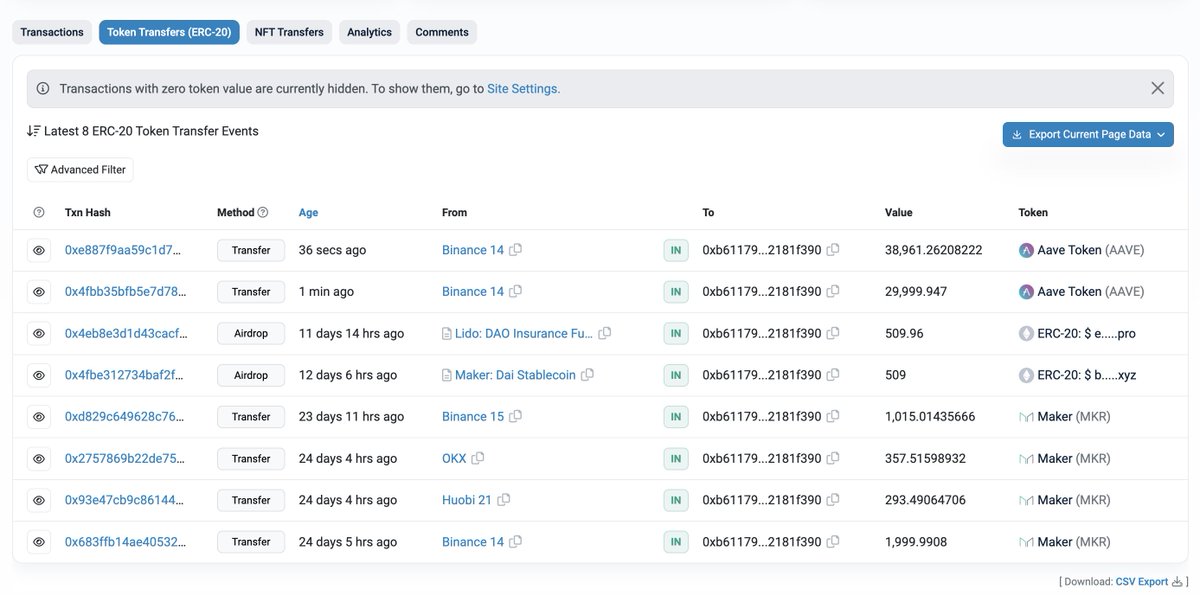
Task: Copy the Huobi 21 address
Action: pos(504,500)
